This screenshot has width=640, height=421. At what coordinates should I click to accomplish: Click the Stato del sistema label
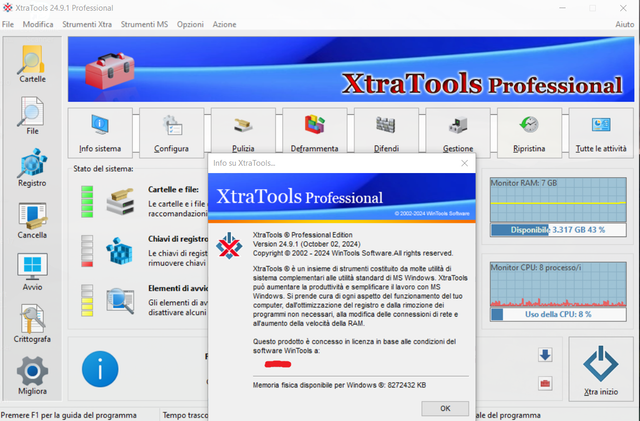pos(103,169)
